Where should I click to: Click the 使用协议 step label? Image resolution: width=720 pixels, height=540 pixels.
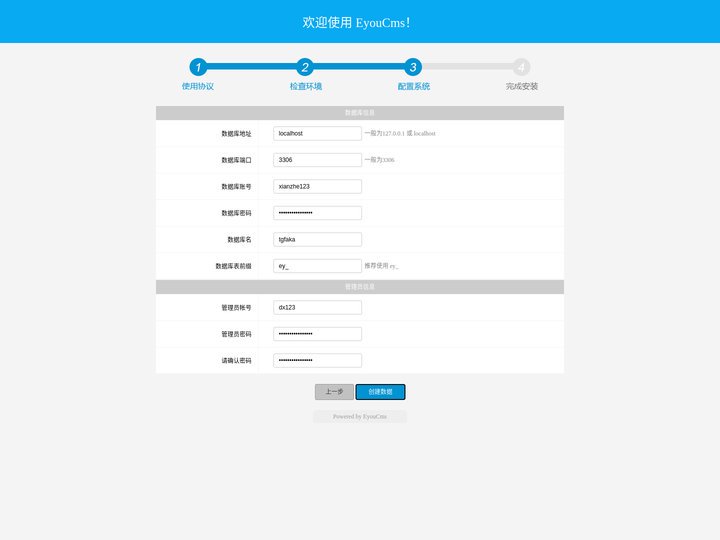pos(198,86)
